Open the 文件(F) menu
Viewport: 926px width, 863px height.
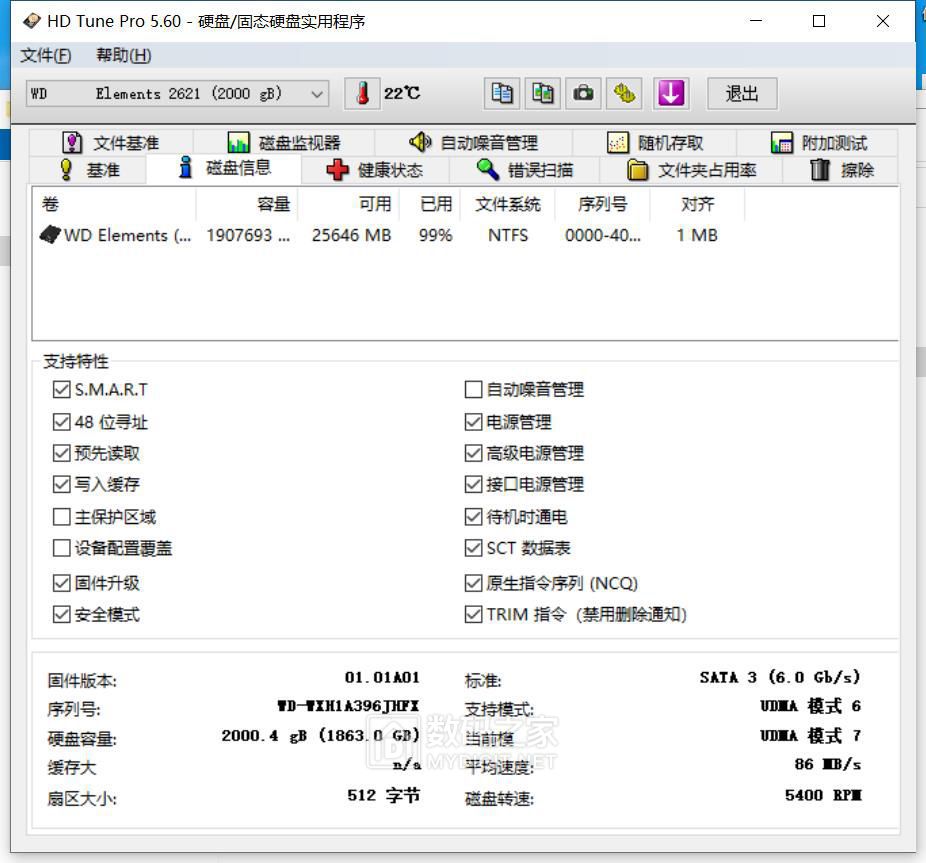coord(45,56)
